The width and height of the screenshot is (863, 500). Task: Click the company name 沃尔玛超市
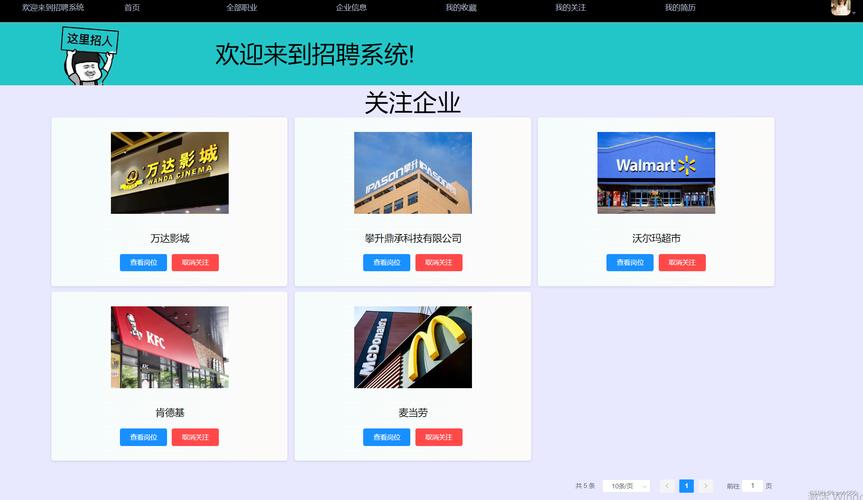pos(656,238)
